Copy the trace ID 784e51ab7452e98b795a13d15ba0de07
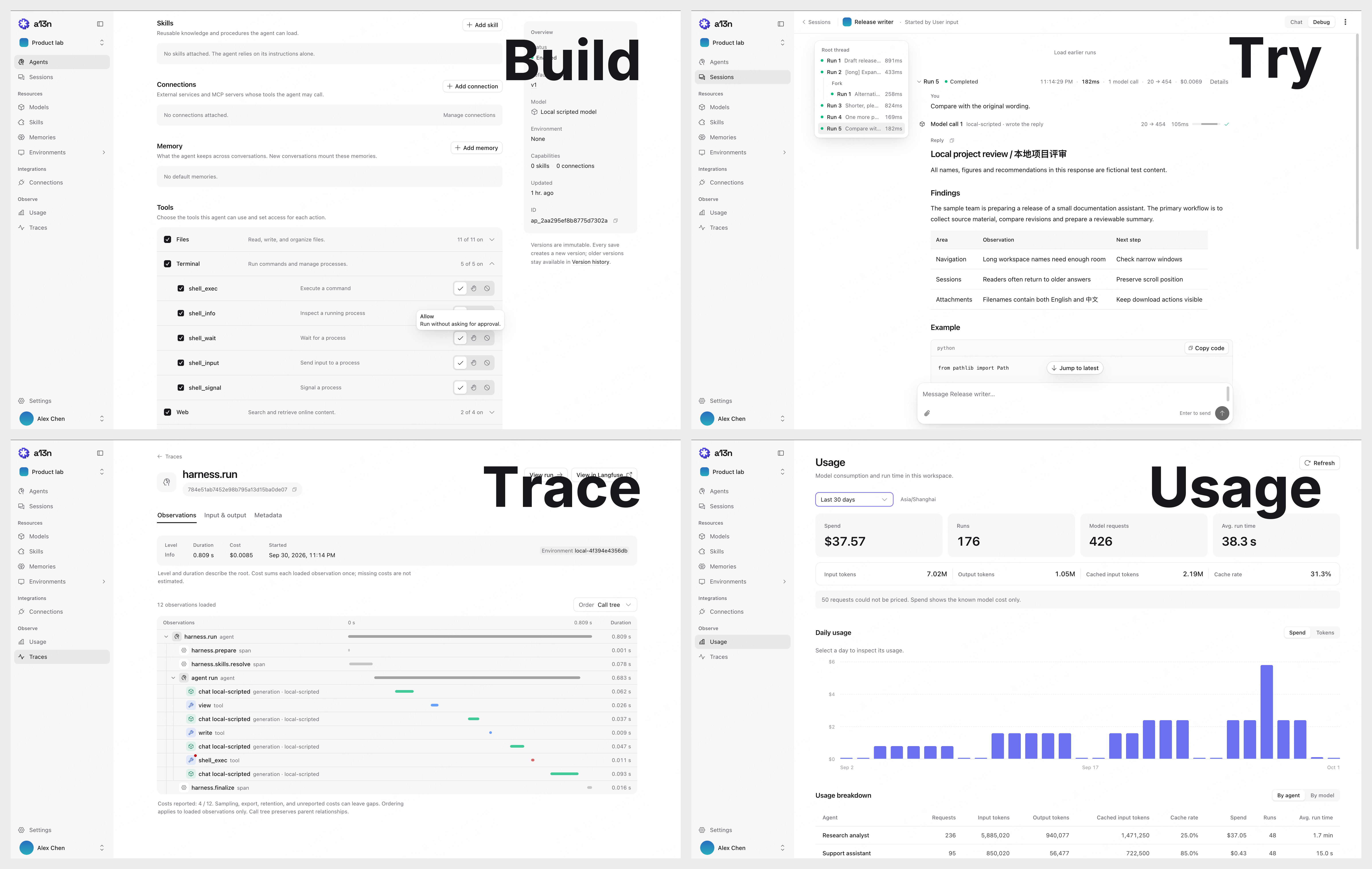The height and width of the screenshot is (869, 1372). [x=294, y=490]
